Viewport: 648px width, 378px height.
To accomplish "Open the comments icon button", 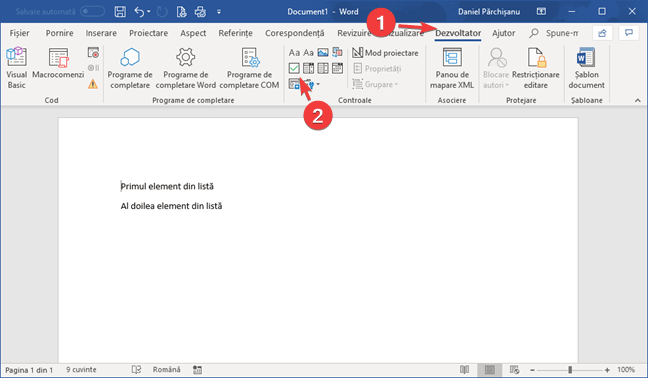I will click(x=629, y=33).
